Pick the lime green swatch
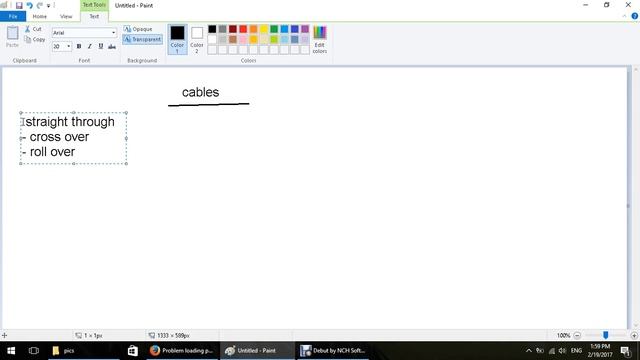Screen dimensions: 640x360 (274, 40)
